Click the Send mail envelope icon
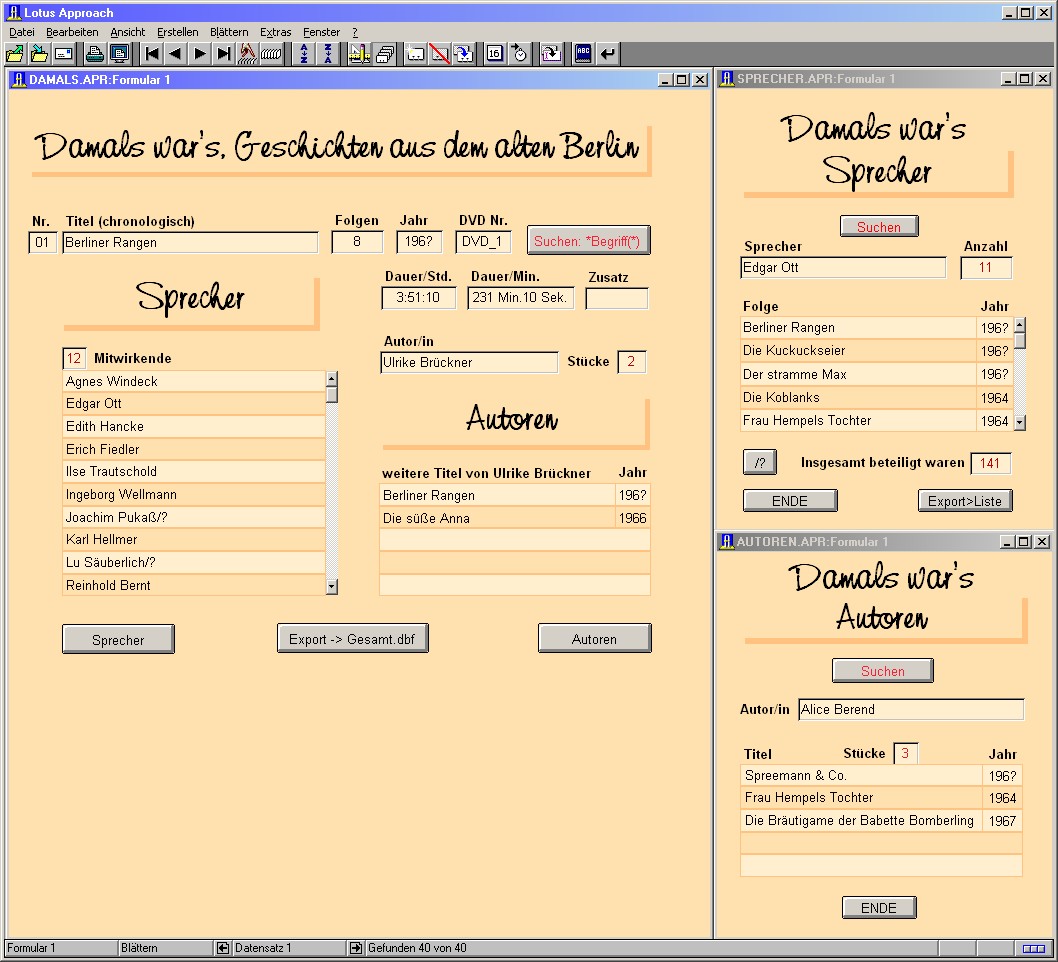 [x=64, y=54]
